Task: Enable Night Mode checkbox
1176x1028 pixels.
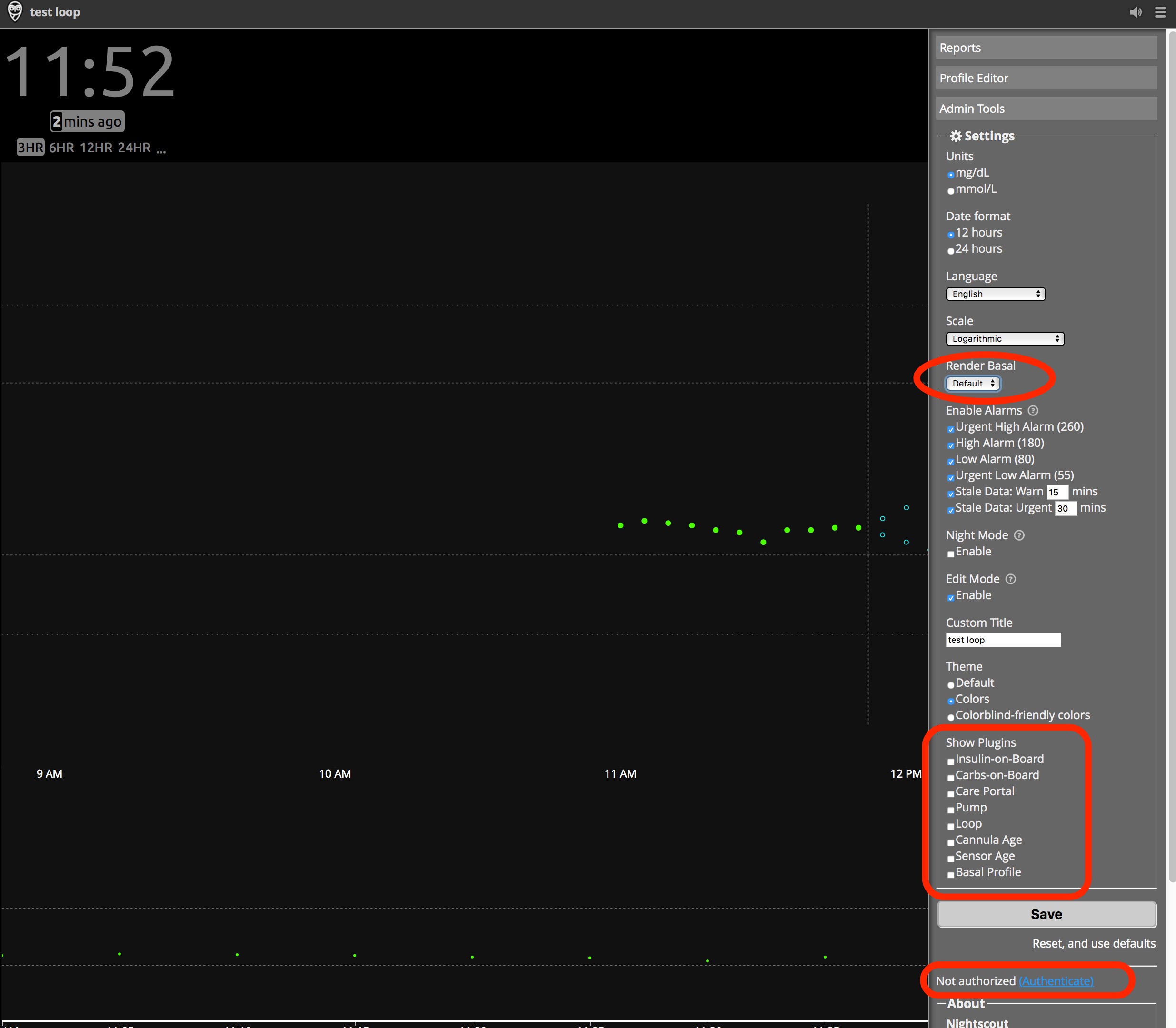Action: 951,554
